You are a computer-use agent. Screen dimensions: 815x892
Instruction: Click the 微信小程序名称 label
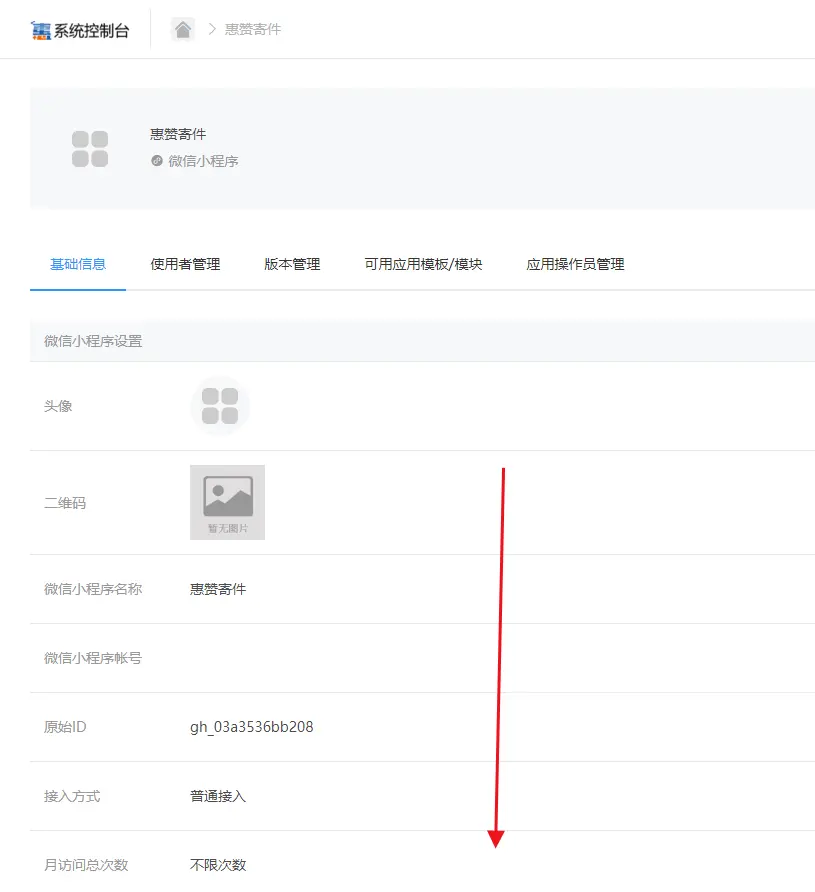tap(93, 589)
